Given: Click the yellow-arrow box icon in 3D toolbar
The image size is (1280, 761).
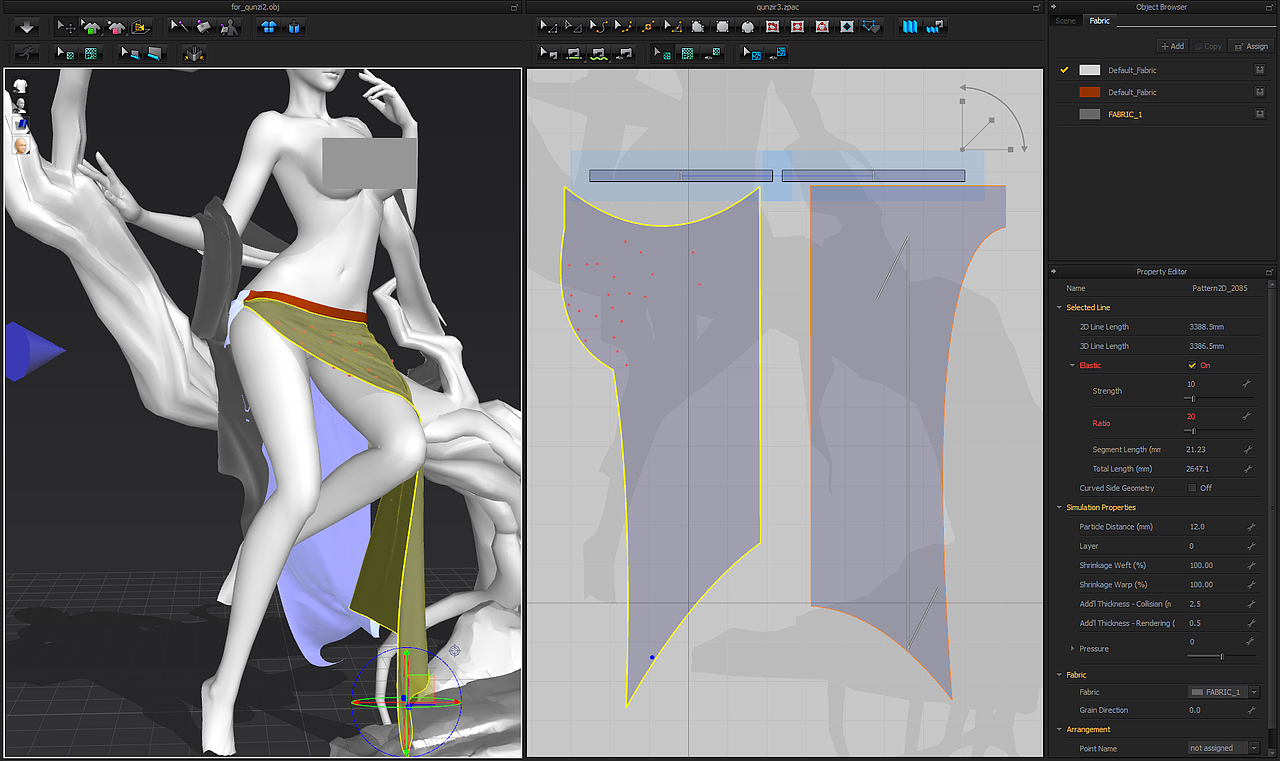Looking at the screenshot, I should tap(194, 53).
